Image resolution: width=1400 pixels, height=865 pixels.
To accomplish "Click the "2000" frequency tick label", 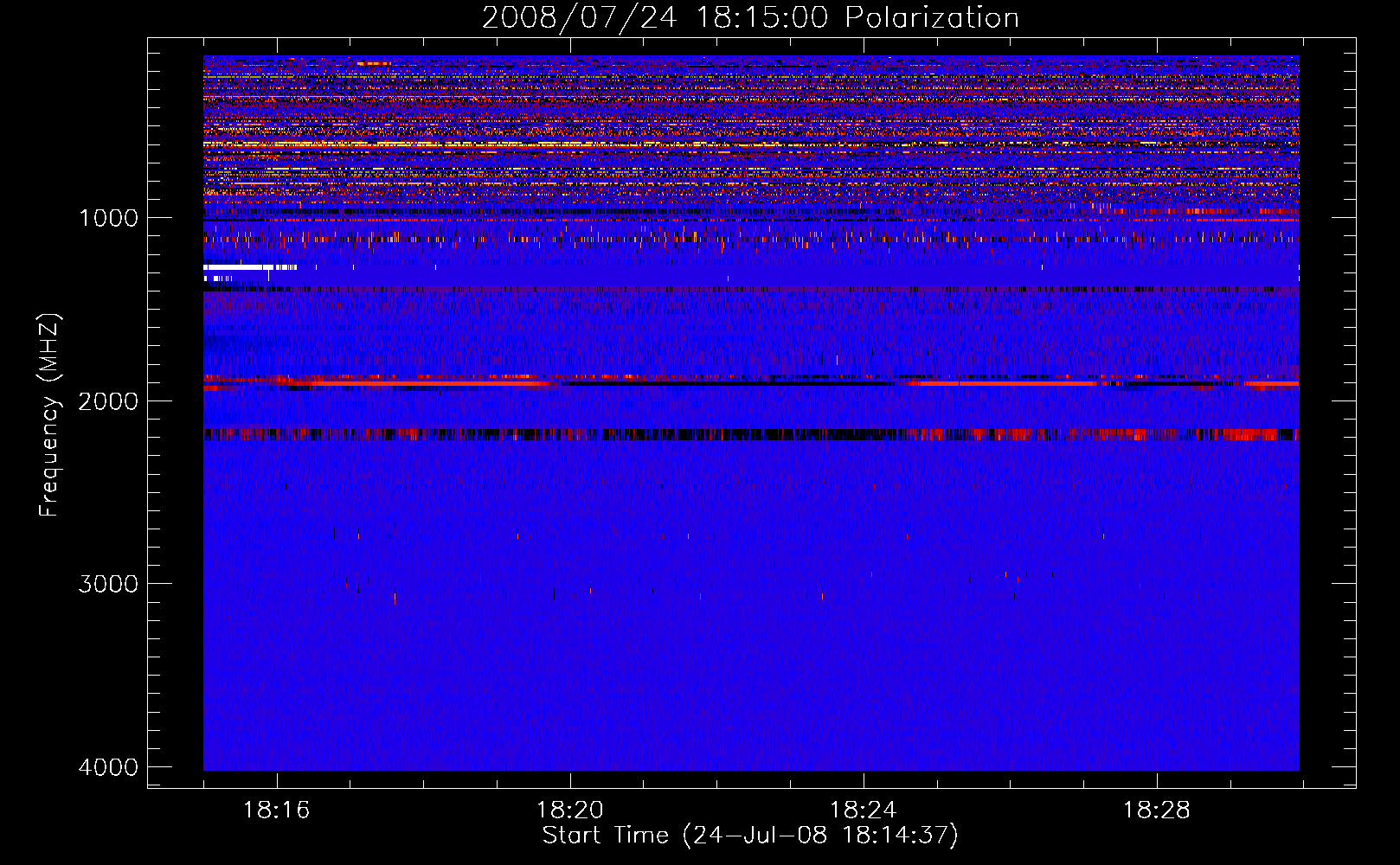I will pyautogui.click(x=108, y=401).
